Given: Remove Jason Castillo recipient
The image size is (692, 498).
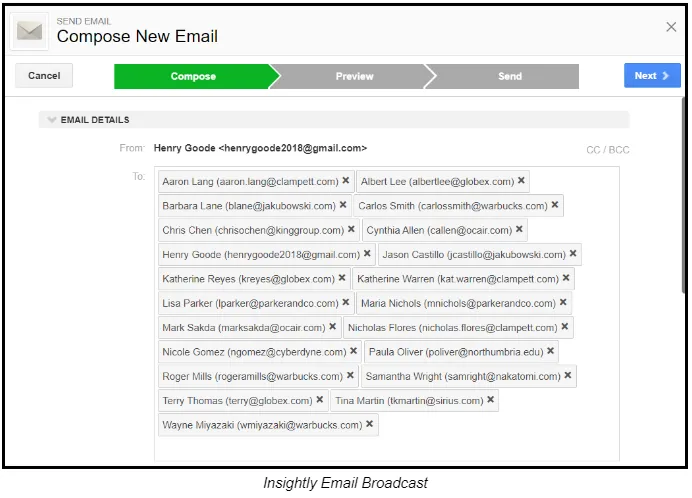Looking at the screenshot, I should point(573,253).
